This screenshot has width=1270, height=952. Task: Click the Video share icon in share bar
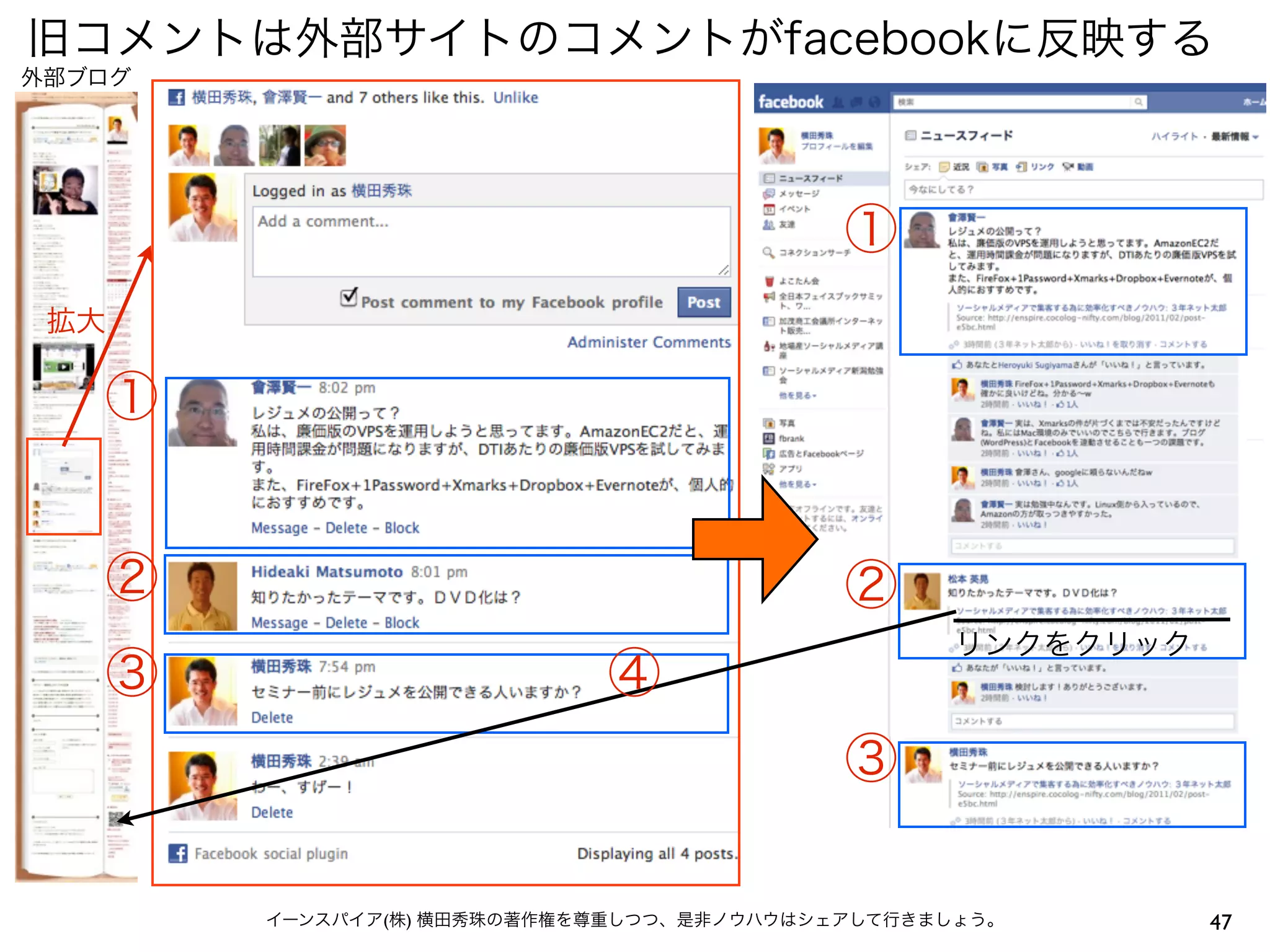1068,167
